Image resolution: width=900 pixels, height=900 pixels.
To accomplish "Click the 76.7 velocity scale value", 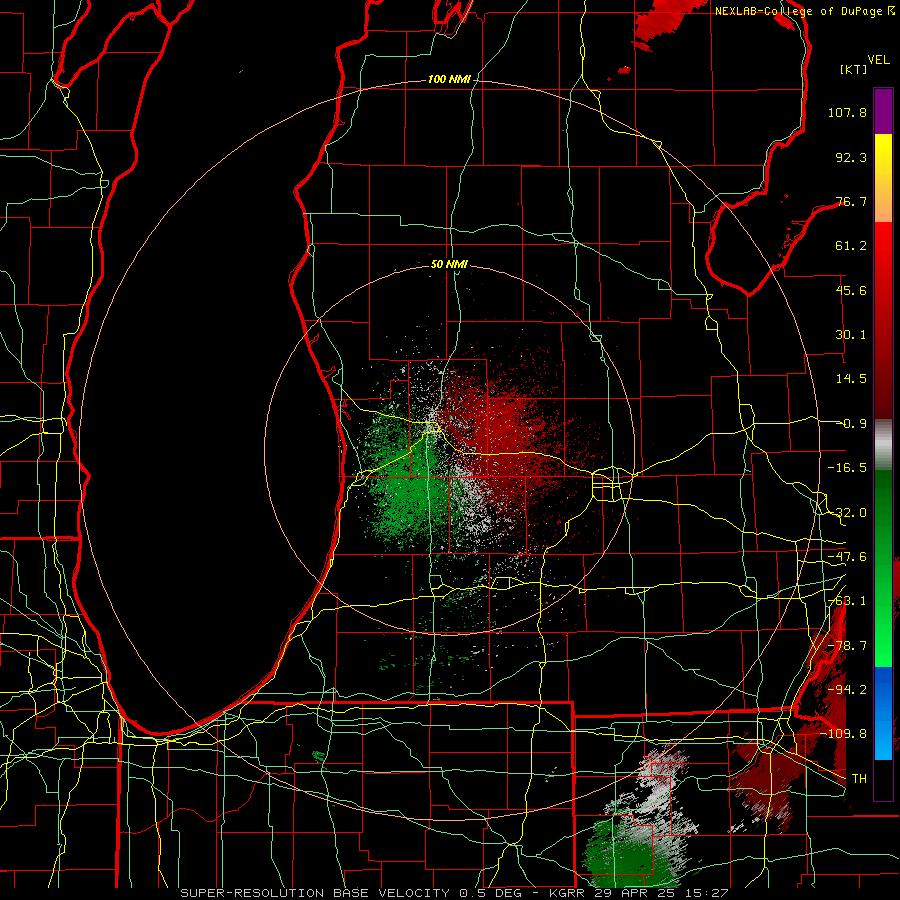I will click(x=851, y=201).
